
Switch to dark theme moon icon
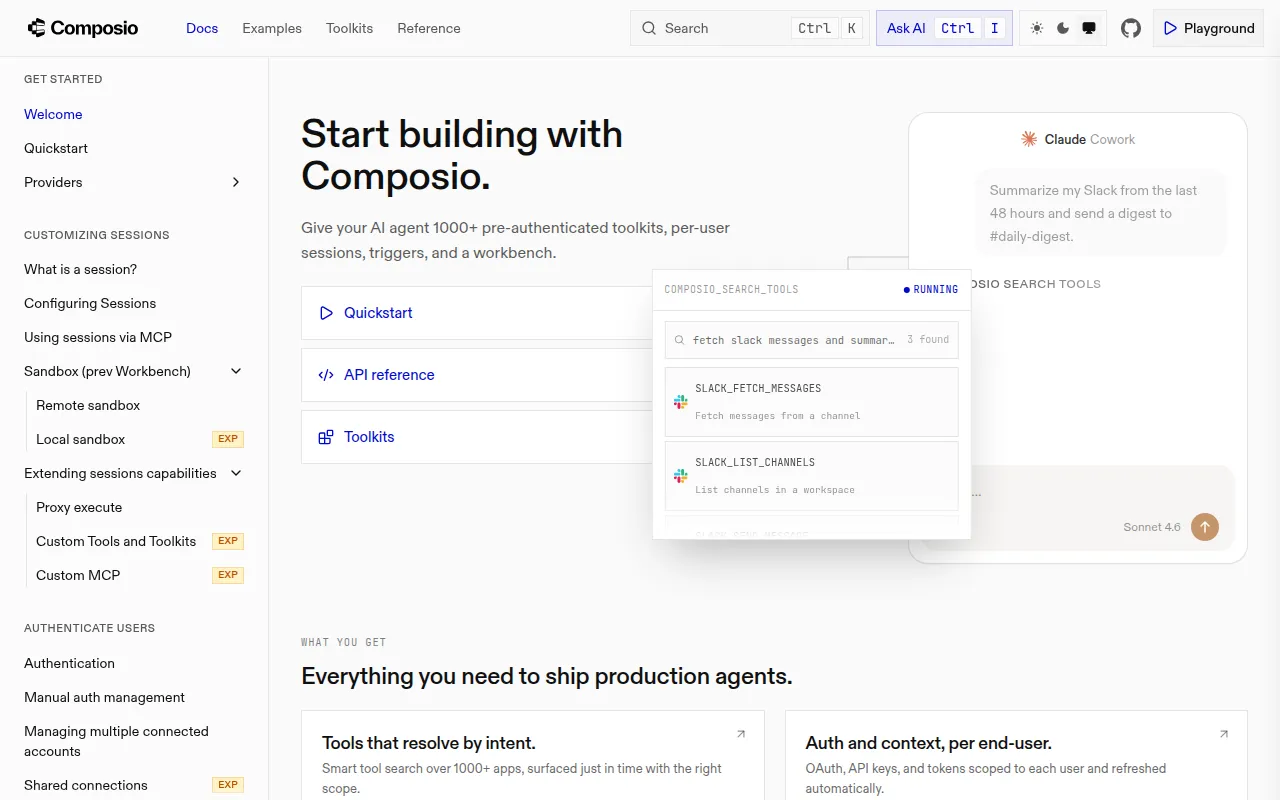(1063, 28)
